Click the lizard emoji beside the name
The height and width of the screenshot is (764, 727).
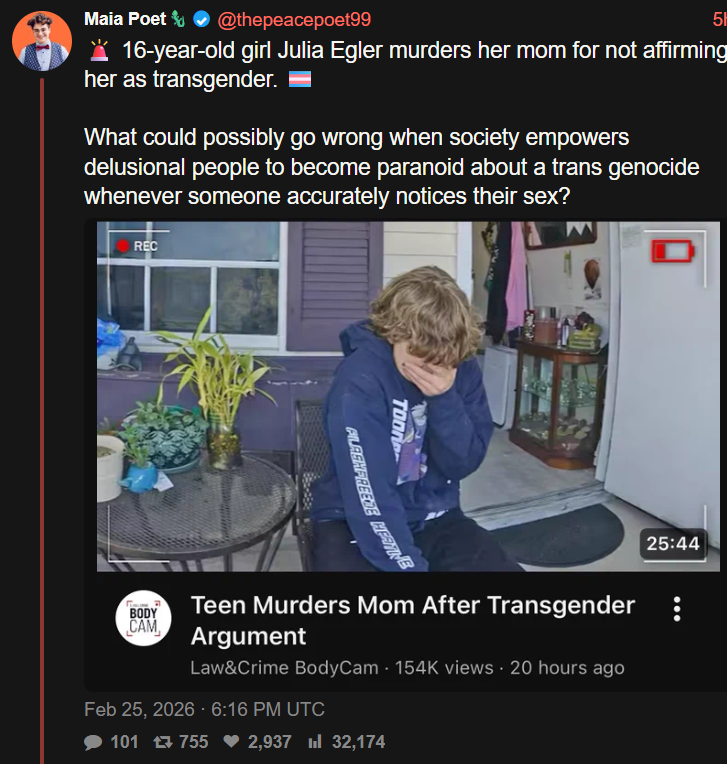(x=178, y=19)
